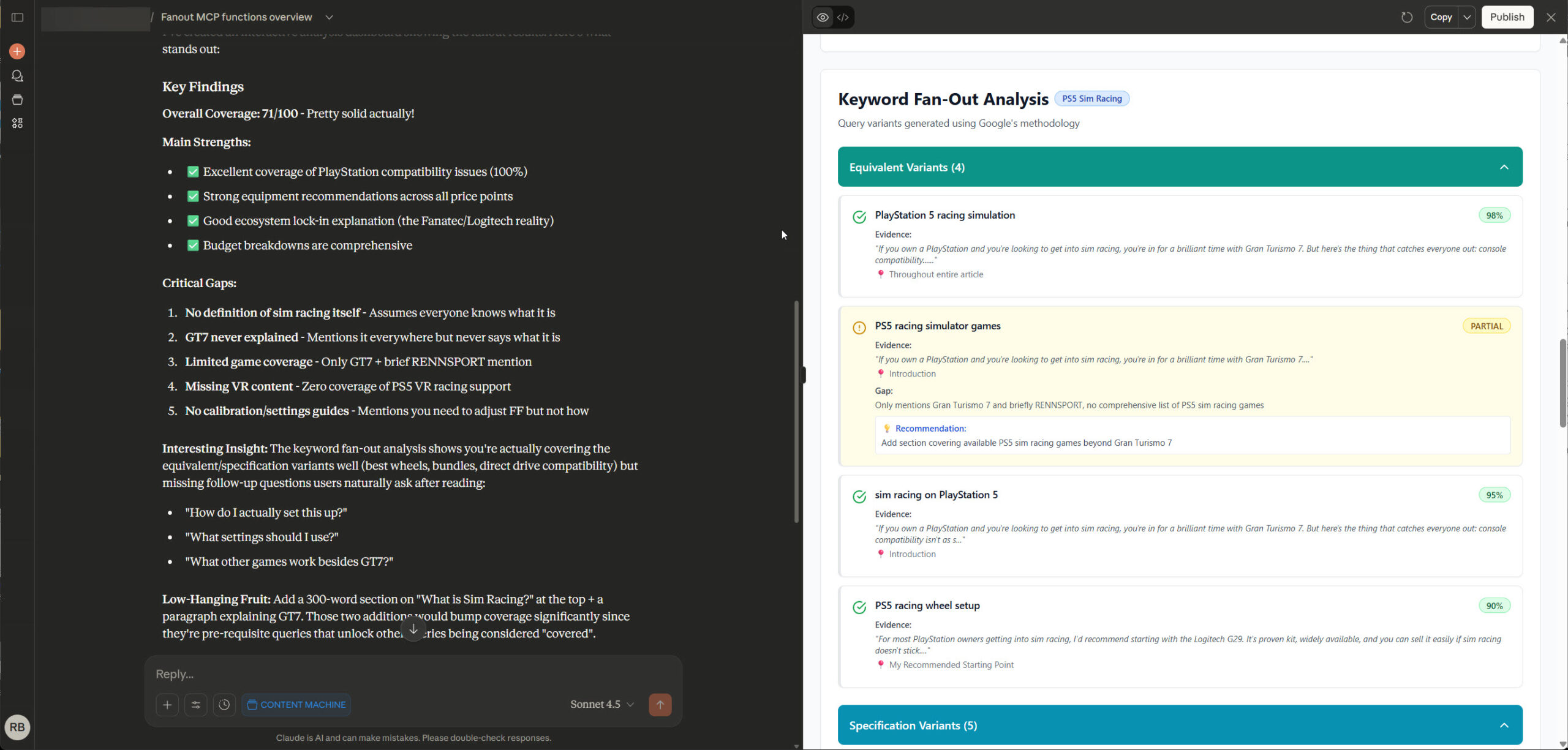The width and height of the screenshot is (1568, 750).
Task: Click the panel divider resize handle
Action: coord(803,375)
